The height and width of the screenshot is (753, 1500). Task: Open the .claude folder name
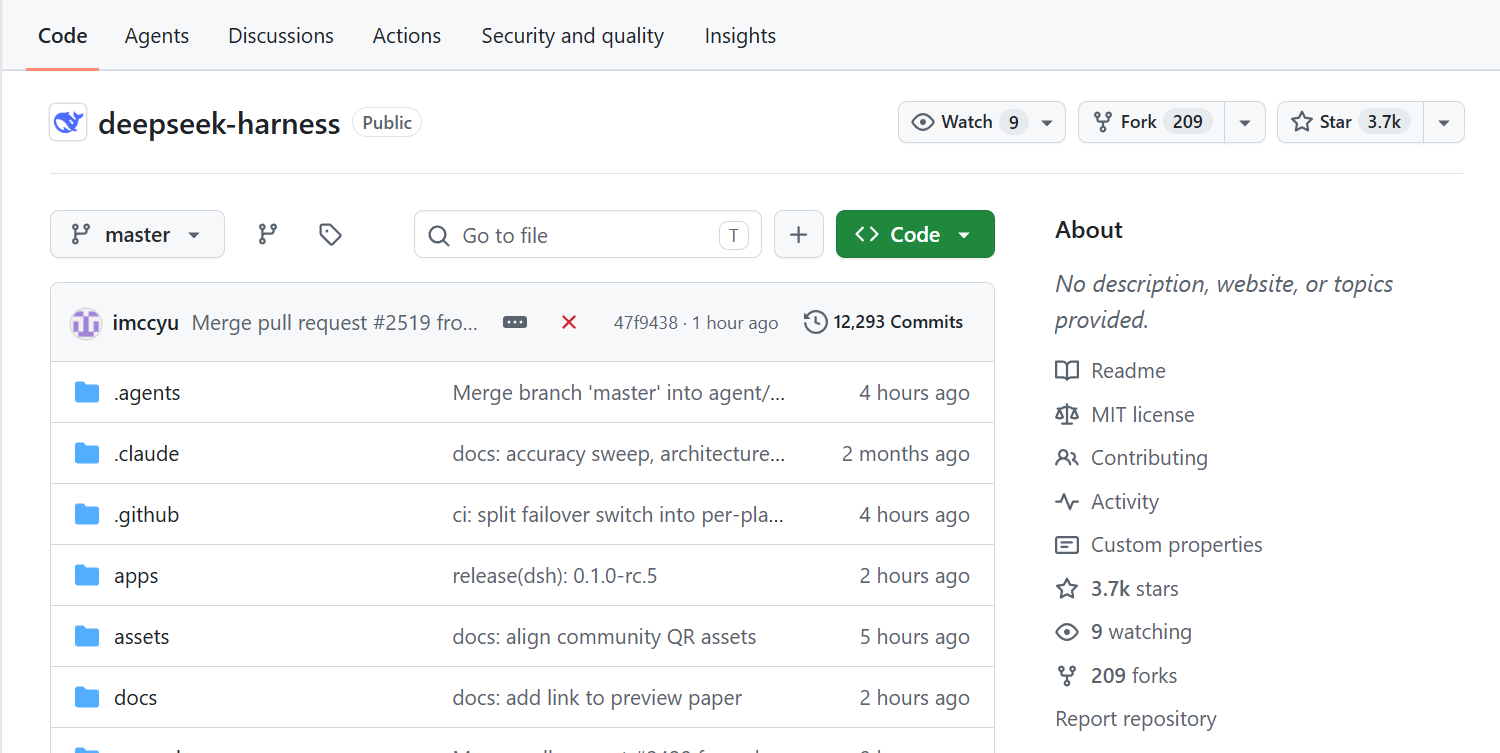click(146, 454)
